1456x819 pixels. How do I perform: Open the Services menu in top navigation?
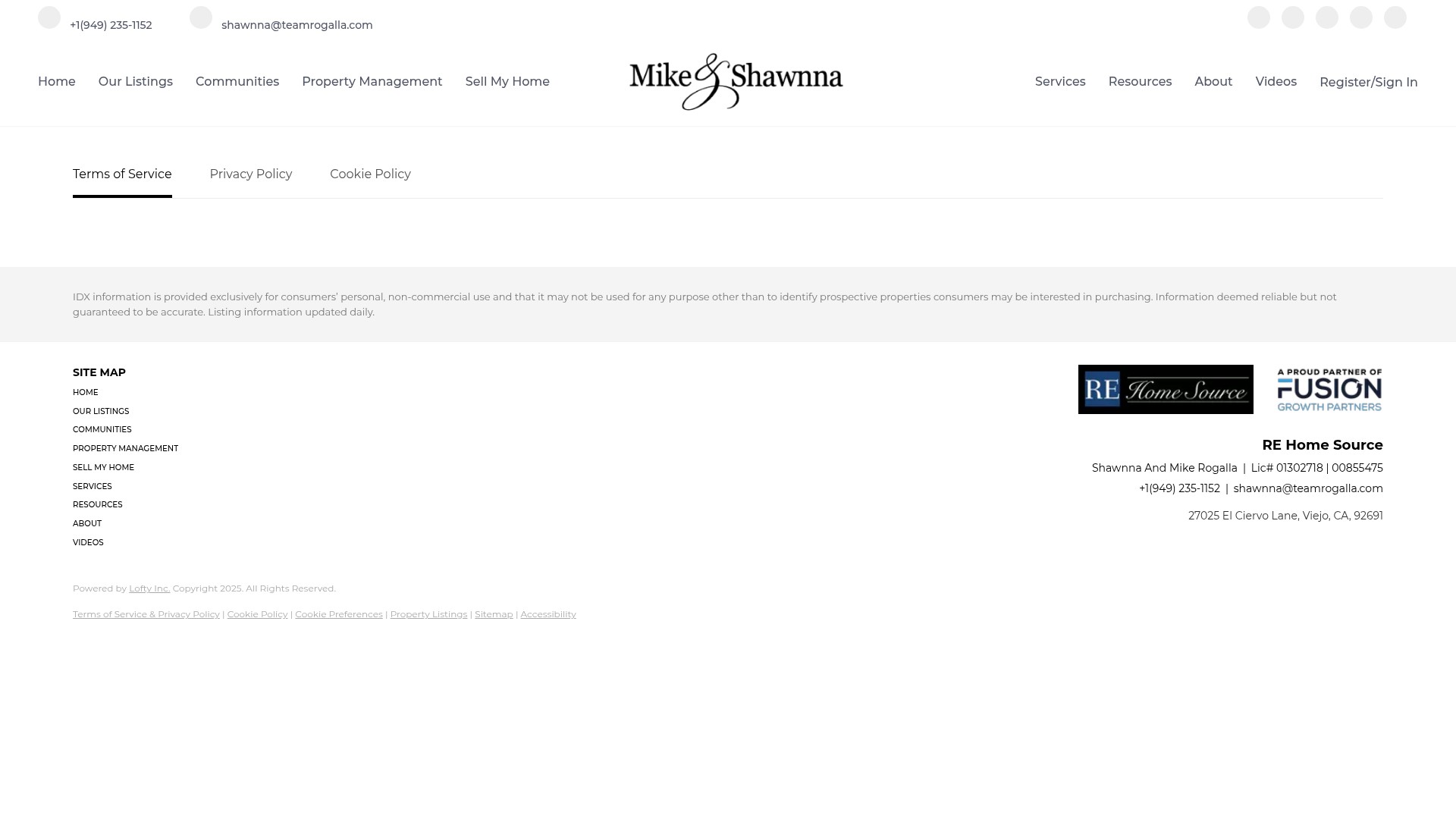[x=1060, y=82]
